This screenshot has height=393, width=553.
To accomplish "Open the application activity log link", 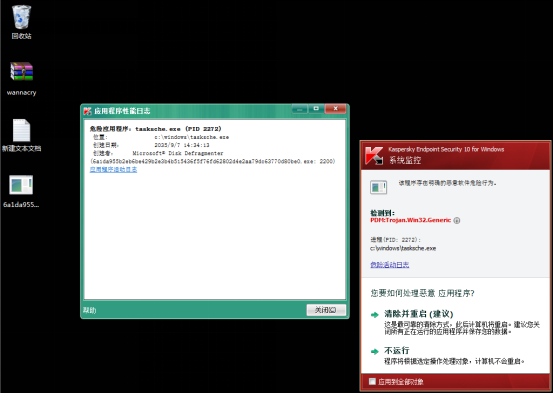I will pyautogui.click(x=113, y=170).
